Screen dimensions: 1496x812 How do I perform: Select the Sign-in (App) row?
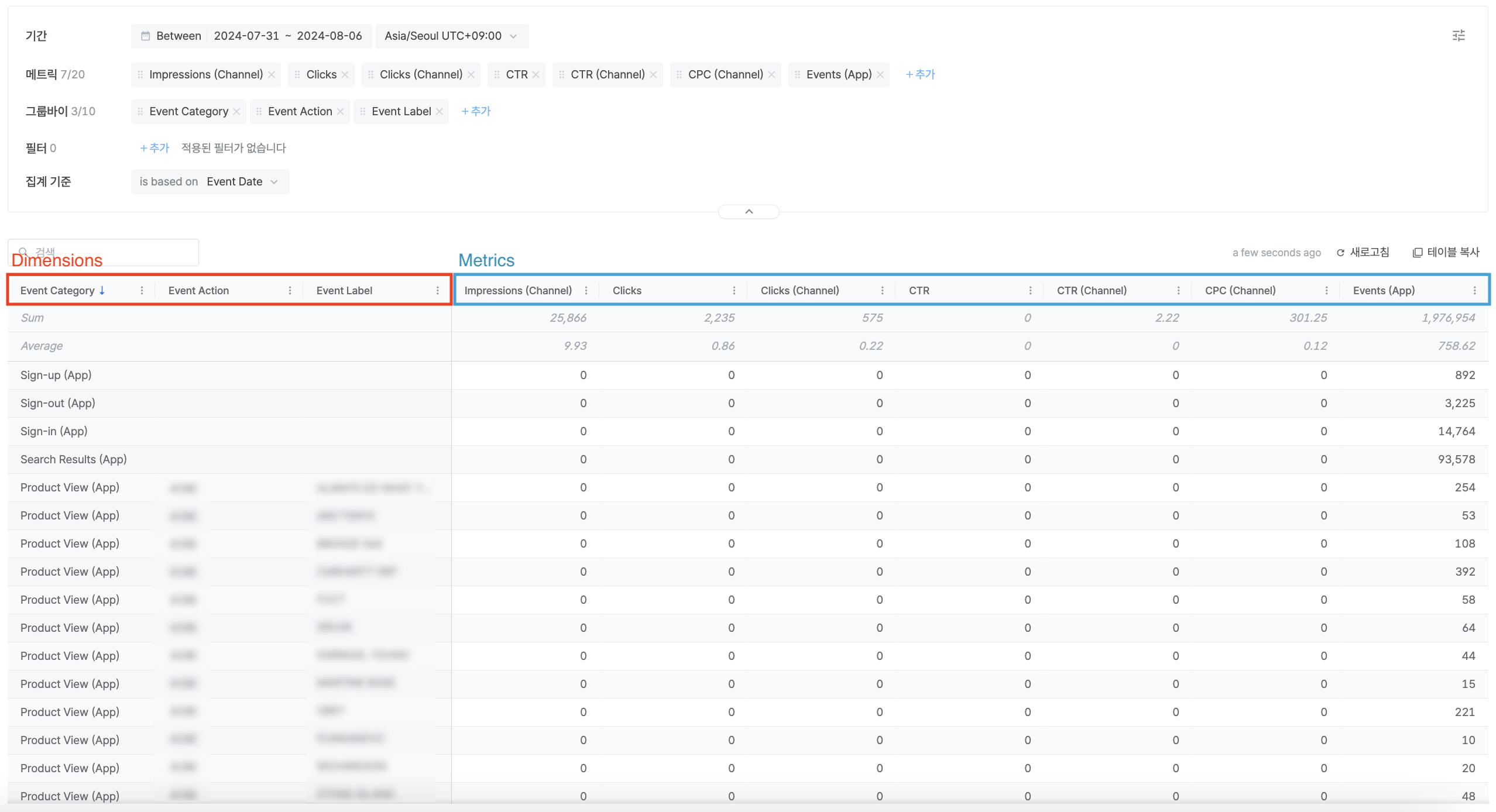pos(748,432)
